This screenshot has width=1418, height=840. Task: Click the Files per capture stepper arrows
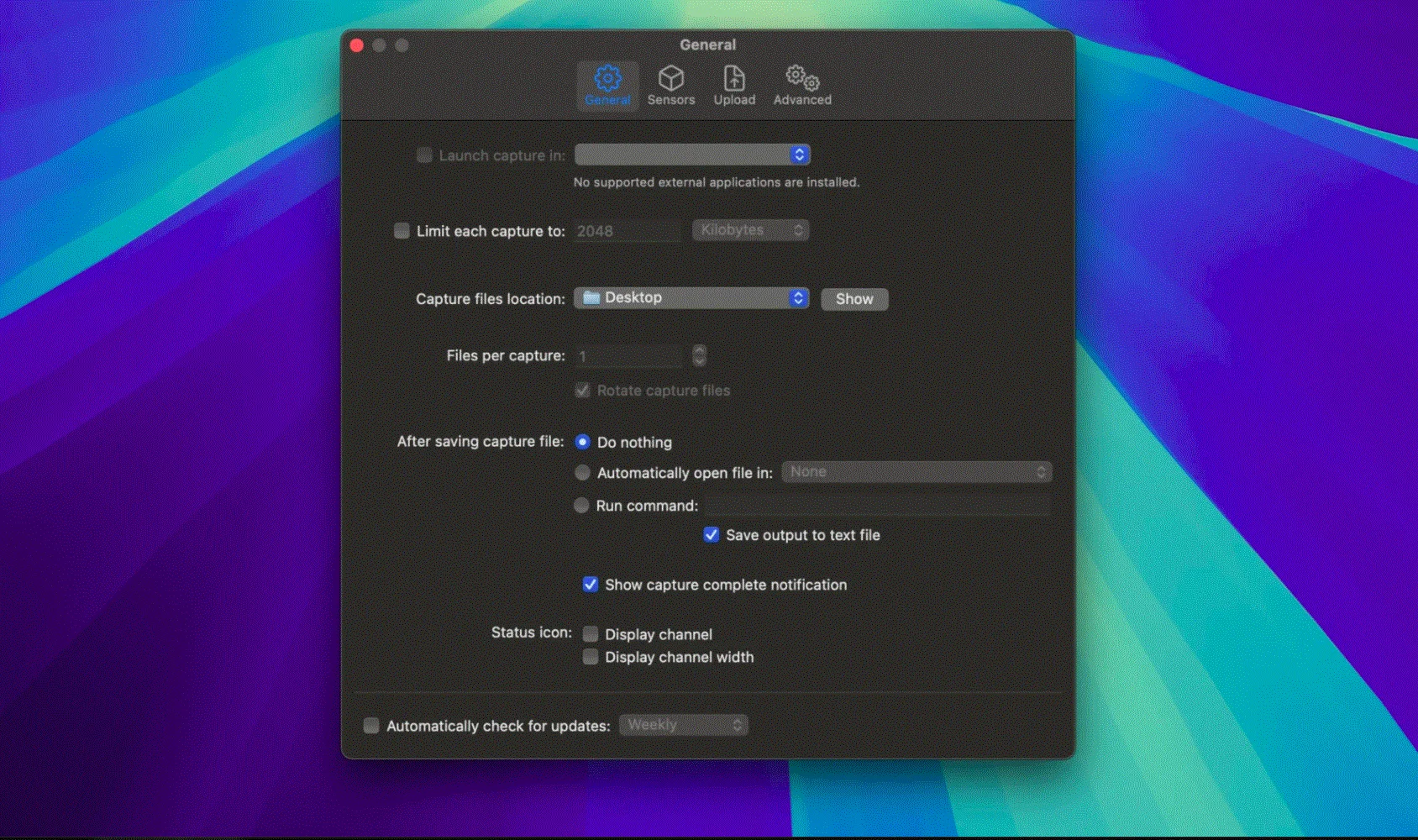click(x=699, y=355)
